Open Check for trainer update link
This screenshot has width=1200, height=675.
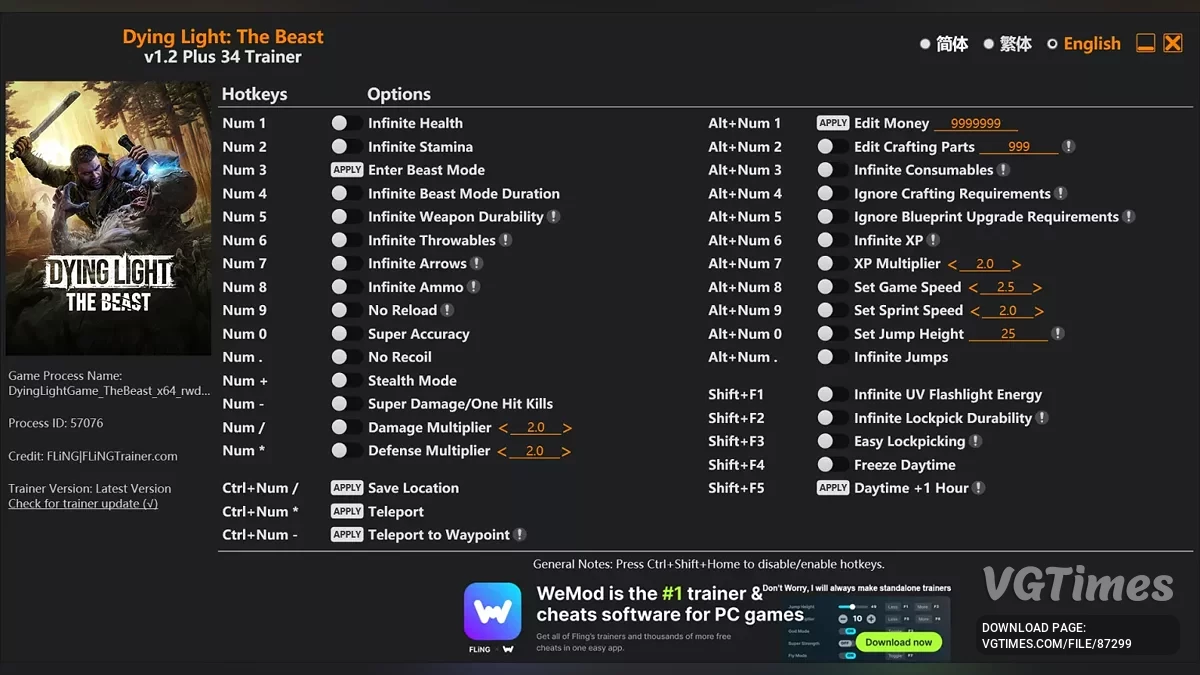[x=83, y=504]
